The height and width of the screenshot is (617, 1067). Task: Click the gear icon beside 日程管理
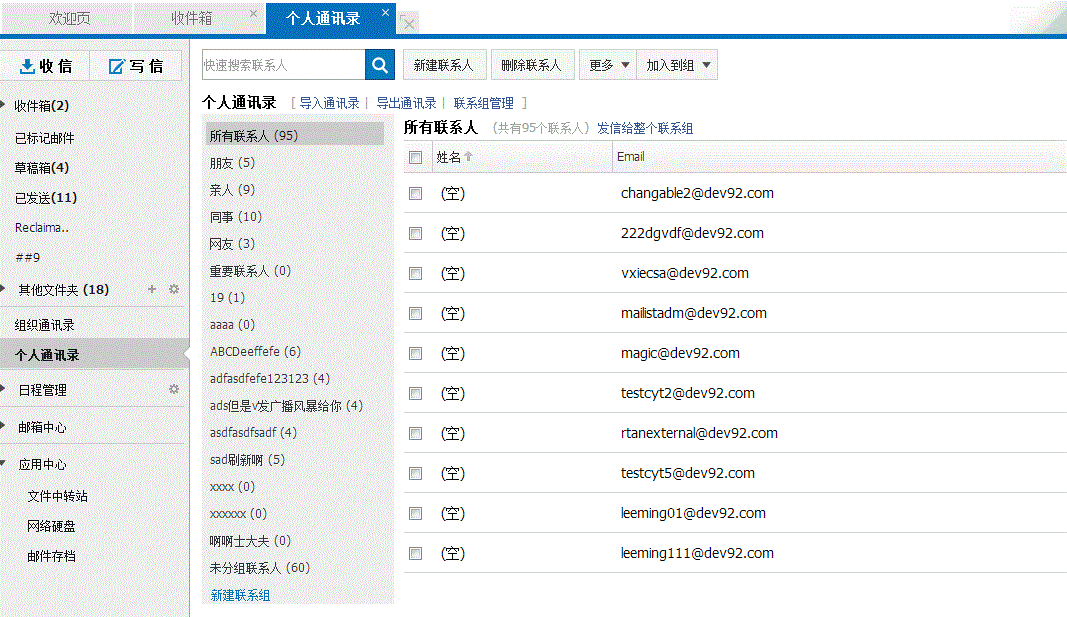174,390
